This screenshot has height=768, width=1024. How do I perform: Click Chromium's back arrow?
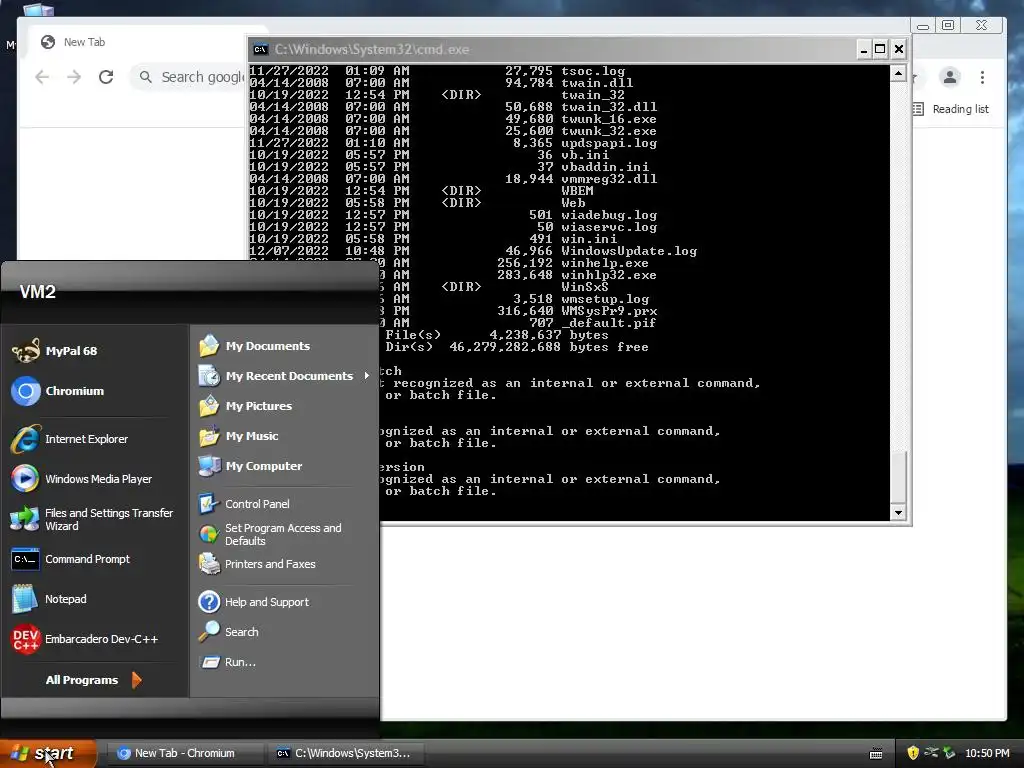coord(42,77)
